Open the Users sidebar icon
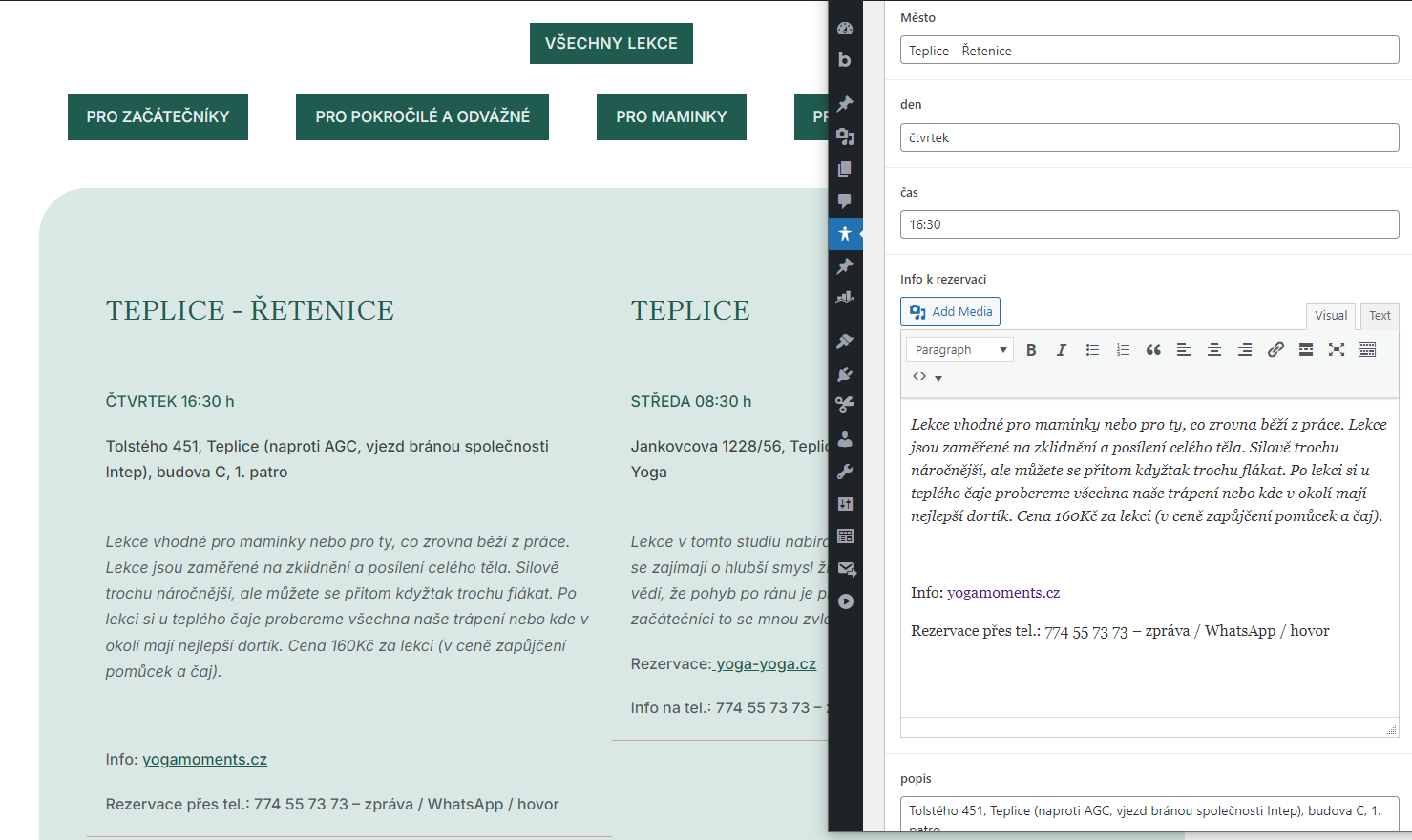1412x840 pixels. (x=845, y=439)
